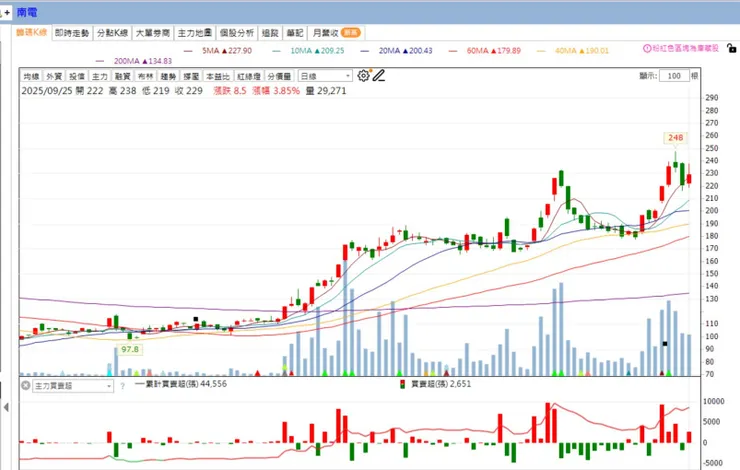Collapse left panel with triangle arrow
Viewport: 740px width, 470px height.
click(6, 407)
